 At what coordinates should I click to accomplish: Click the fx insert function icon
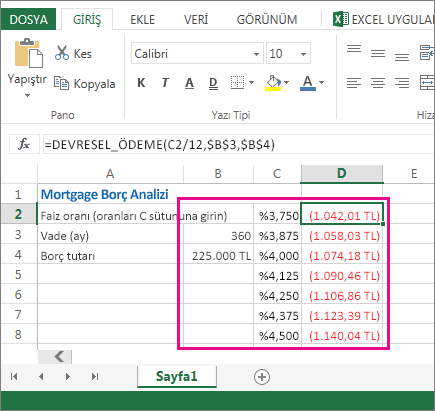point(24,144)
